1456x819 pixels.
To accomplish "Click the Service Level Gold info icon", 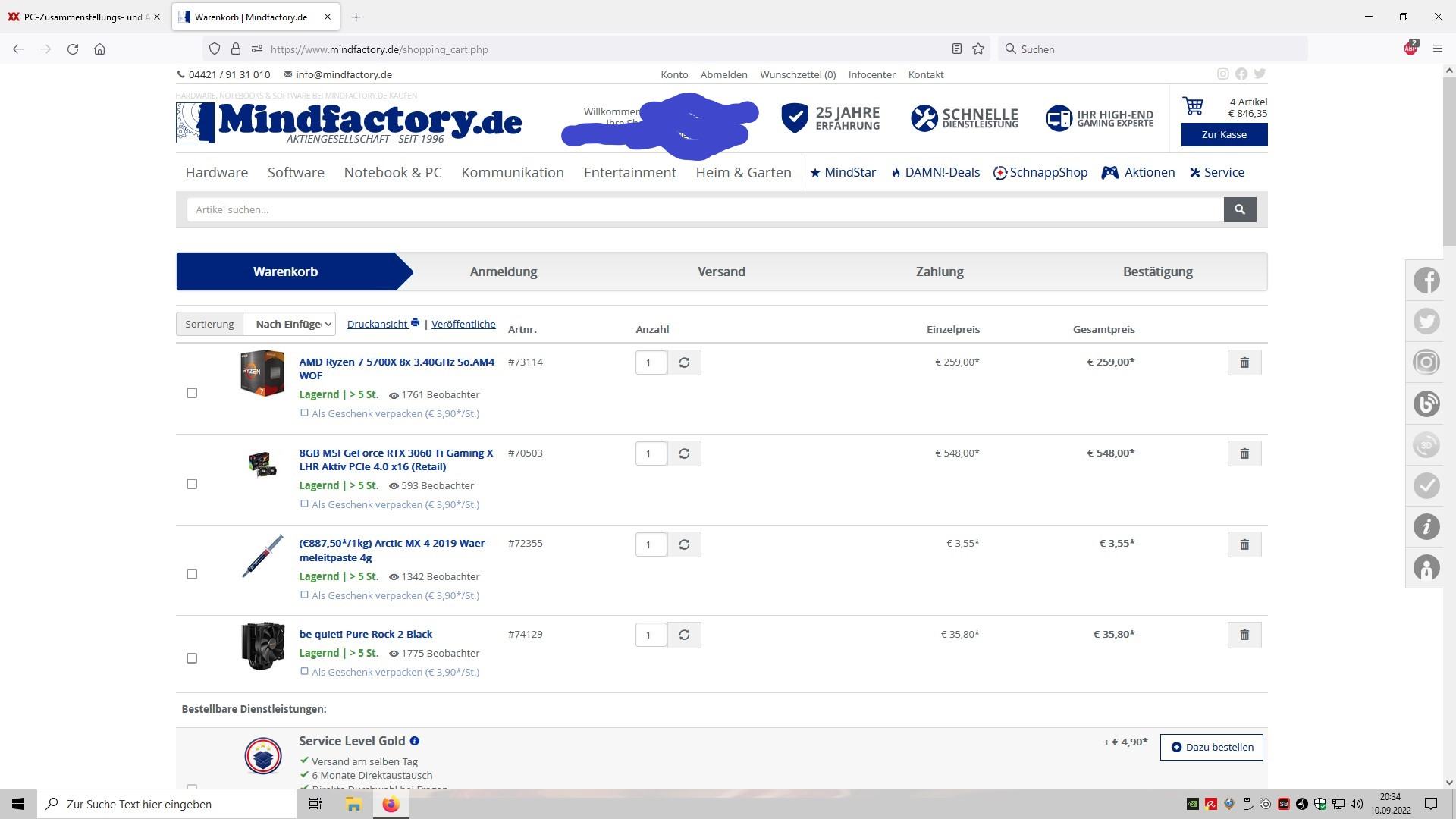I will point(415,741).
